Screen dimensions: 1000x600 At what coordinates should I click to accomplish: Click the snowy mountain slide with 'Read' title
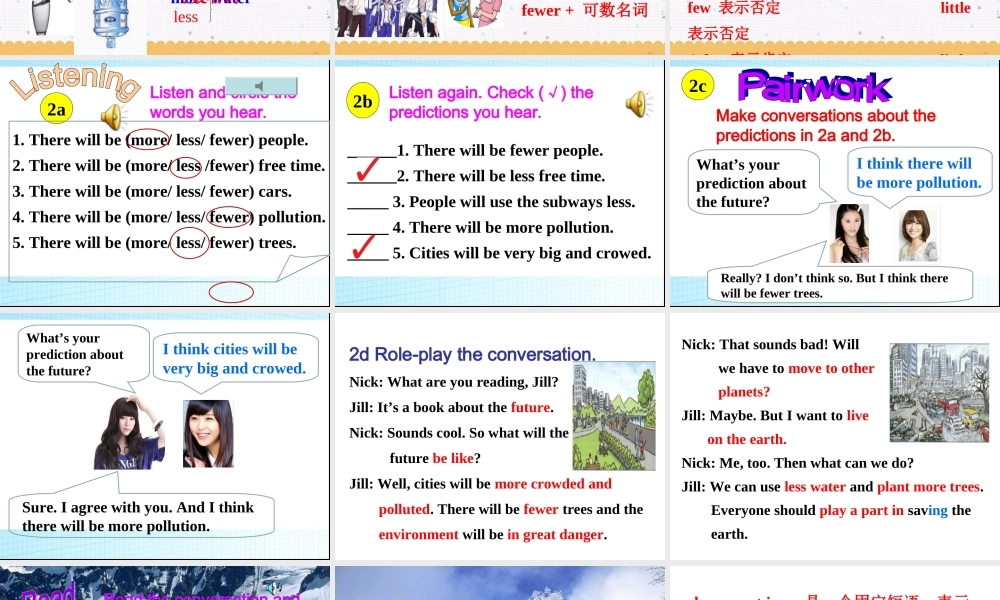tap(165, 583)
